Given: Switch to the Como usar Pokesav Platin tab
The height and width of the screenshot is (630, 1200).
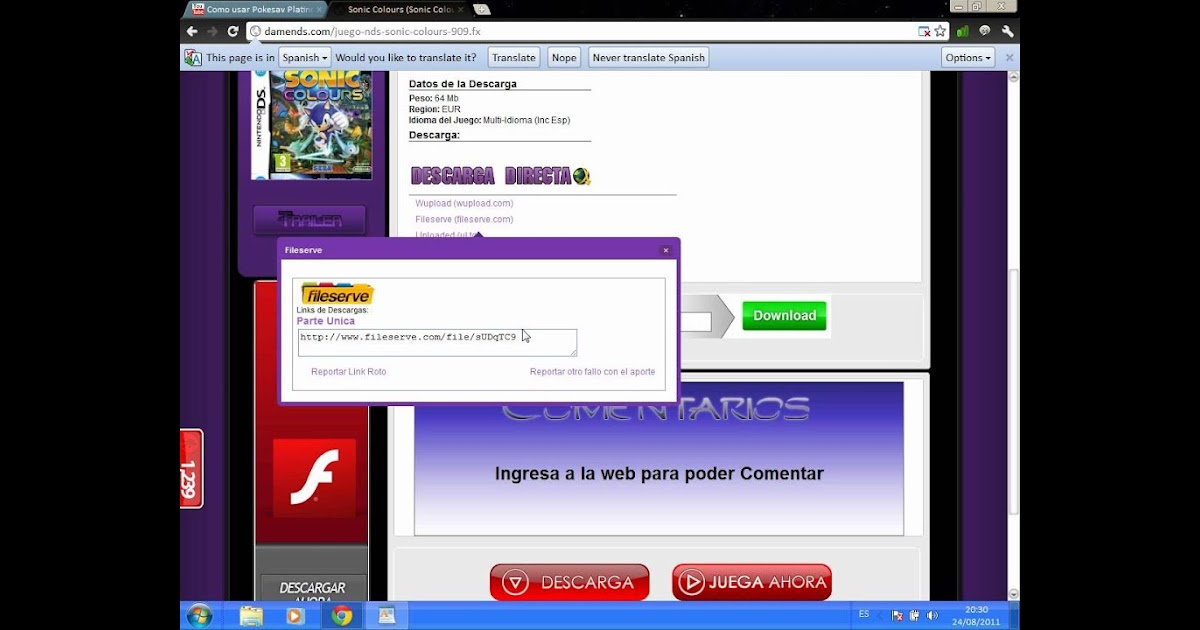Looking at the screenshot, I should [x=256, y=9].
